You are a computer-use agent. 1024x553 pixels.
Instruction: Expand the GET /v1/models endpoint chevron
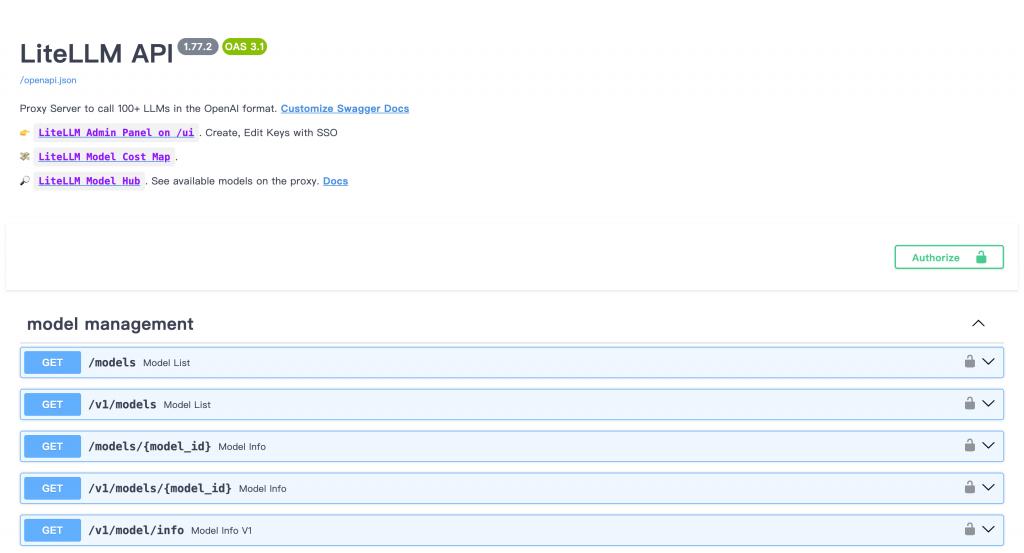coord(989,403)
